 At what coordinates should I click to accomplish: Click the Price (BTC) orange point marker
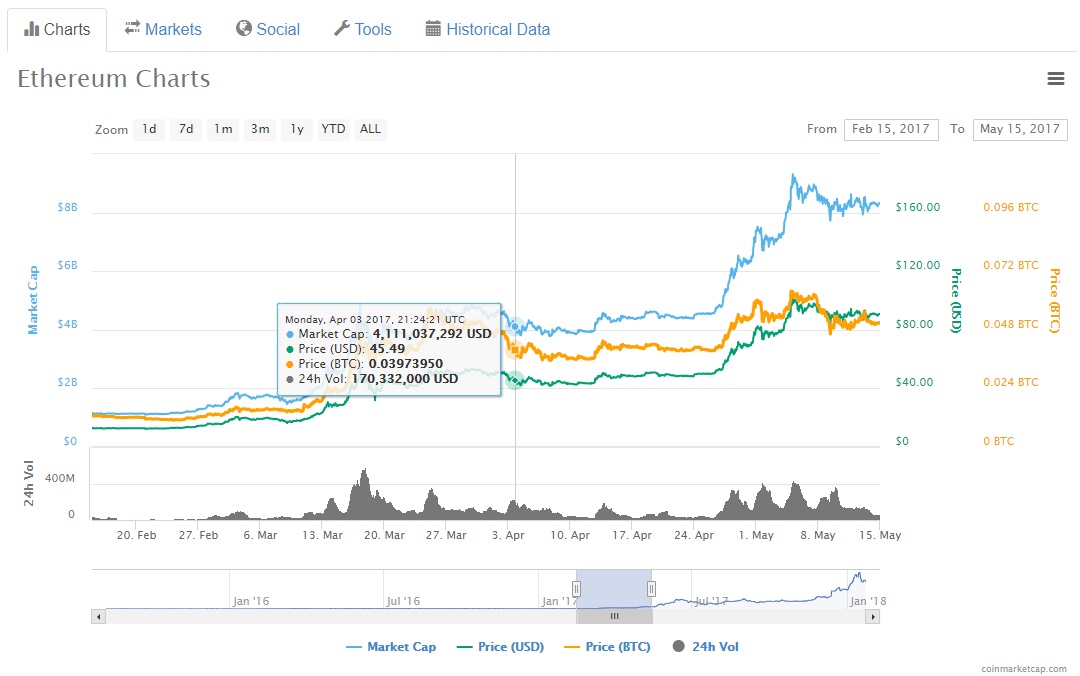pos(515,351)
